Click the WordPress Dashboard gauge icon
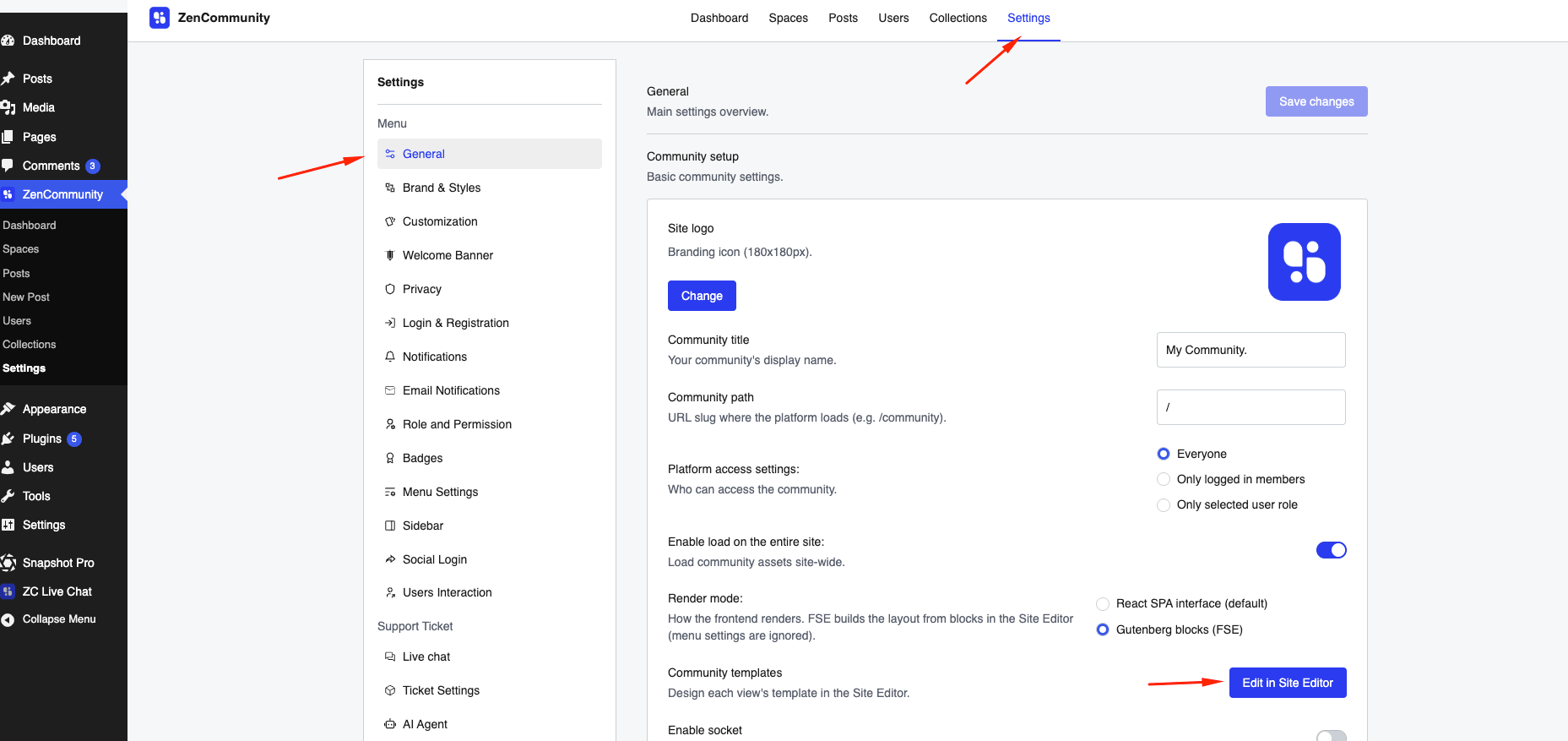 point(8,41)
